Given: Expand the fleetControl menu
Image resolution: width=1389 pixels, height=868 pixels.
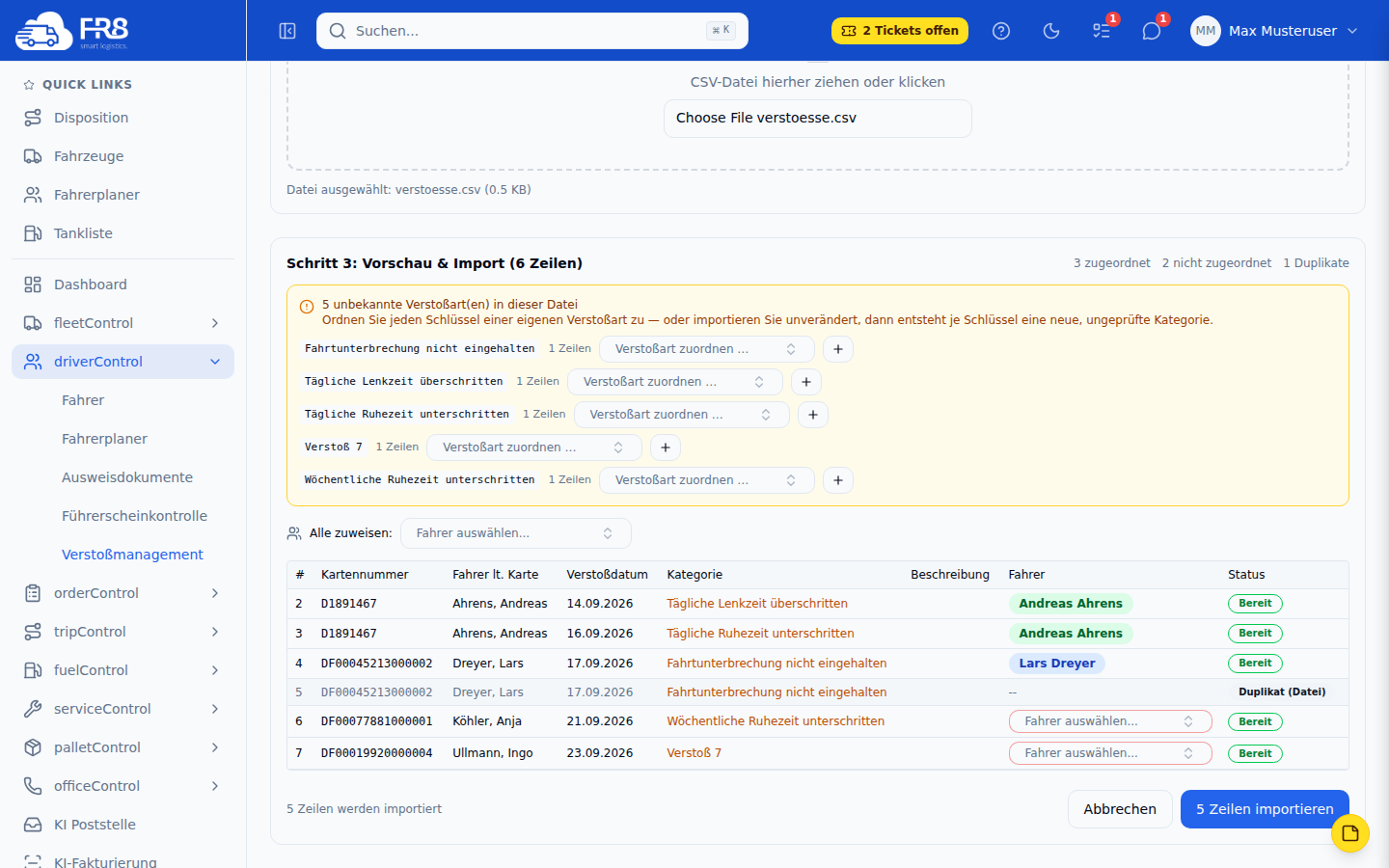Looking at the screenshot, I should tap(123, 323).
